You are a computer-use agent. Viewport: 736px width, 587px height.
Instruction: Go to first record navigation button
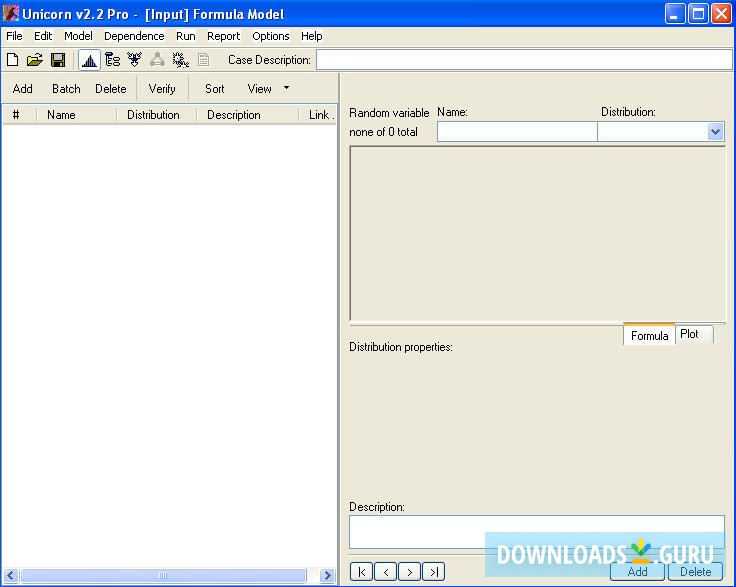click(x=361, y=572)
